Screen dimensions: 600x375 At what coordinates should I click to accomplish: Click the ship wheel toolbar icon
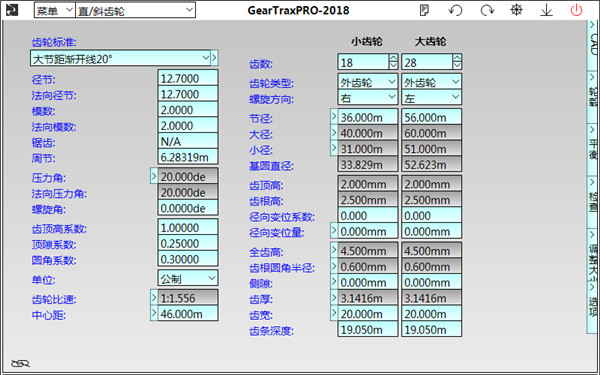pos(517,10)
